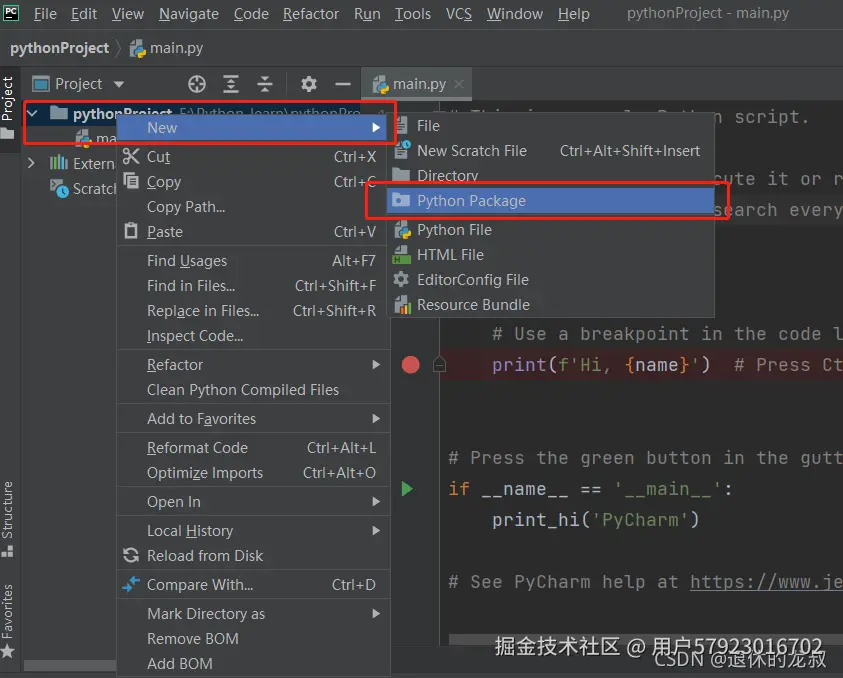This screenshot has height=678, width=843.
Task: Choose Reformat Code in context menu
Action: 253,447
